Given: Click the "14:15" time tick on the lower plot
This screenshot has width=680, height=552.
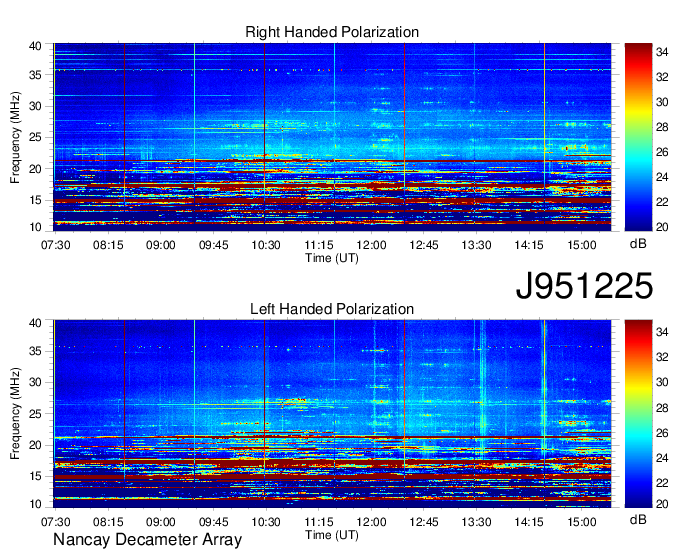Looking at the screenshot, I should (529, 522).
